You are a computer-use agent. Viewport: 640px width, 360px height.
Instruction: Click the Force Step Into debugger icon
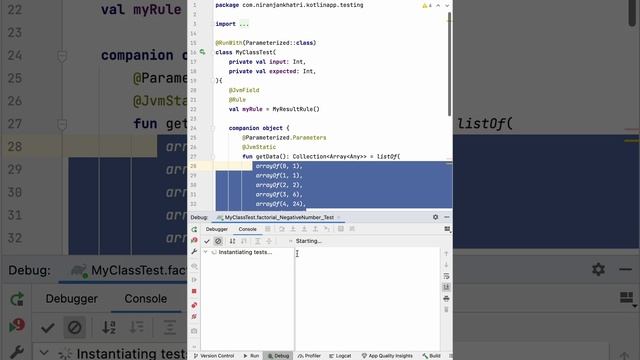[304, 229]
